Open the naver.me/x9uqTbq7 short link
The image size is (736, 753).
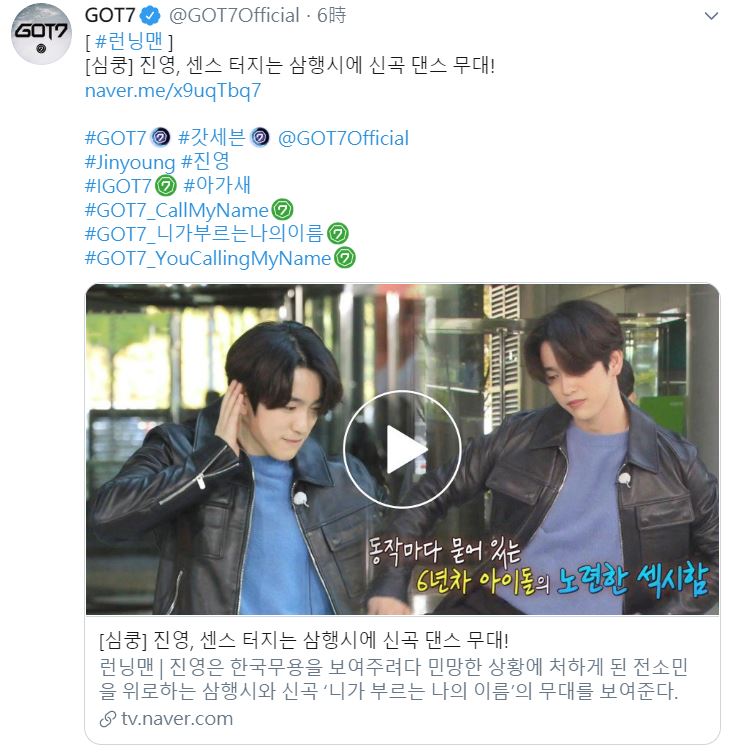(x=173, y=90)
